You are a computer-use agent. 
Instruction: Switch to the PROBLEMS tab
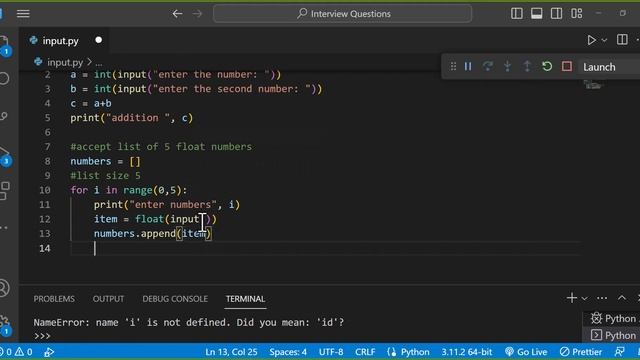(x=54, y=299)
